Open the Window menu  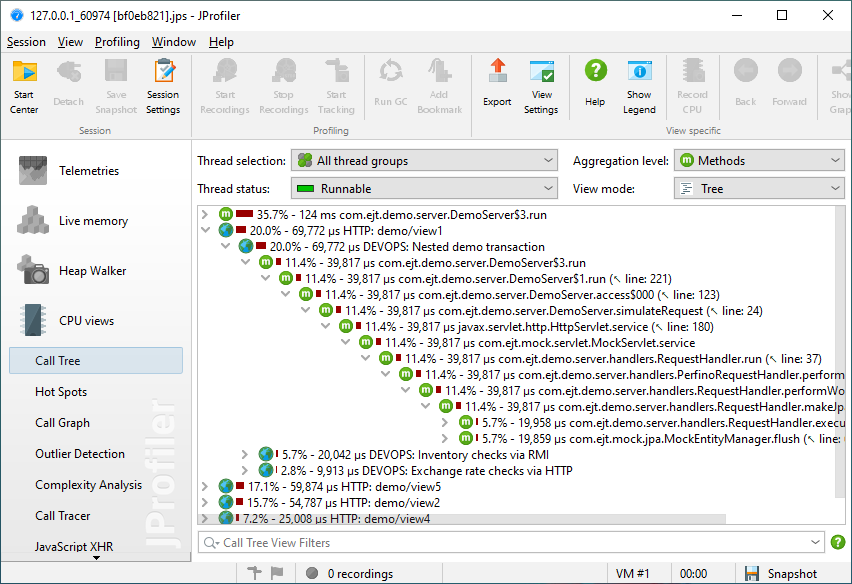coord(174,42)
